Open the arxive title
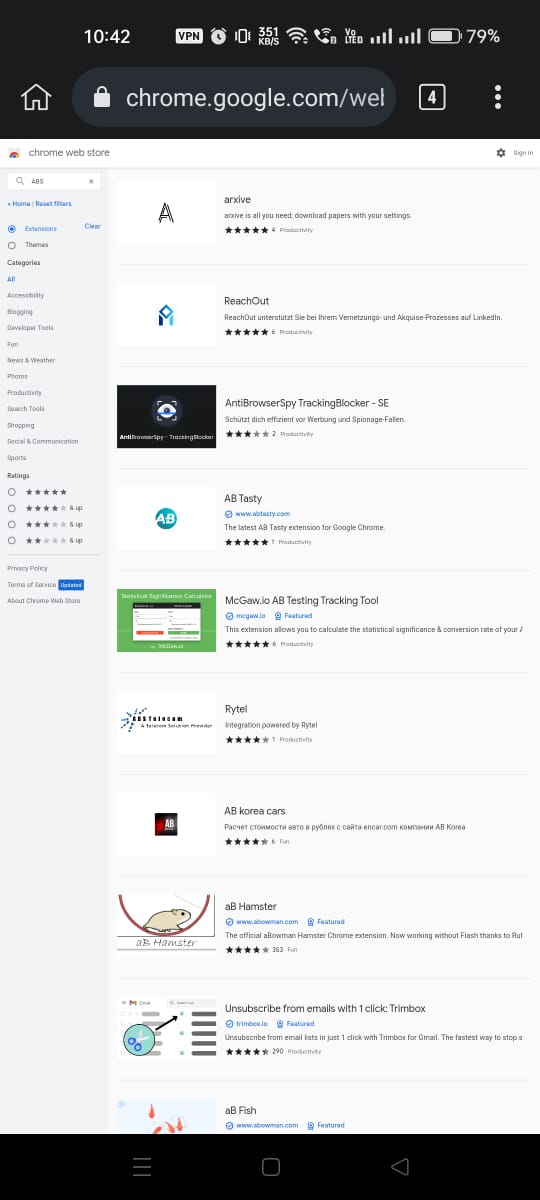This screenshot has width=540, height=1200. tap(238, 200)
